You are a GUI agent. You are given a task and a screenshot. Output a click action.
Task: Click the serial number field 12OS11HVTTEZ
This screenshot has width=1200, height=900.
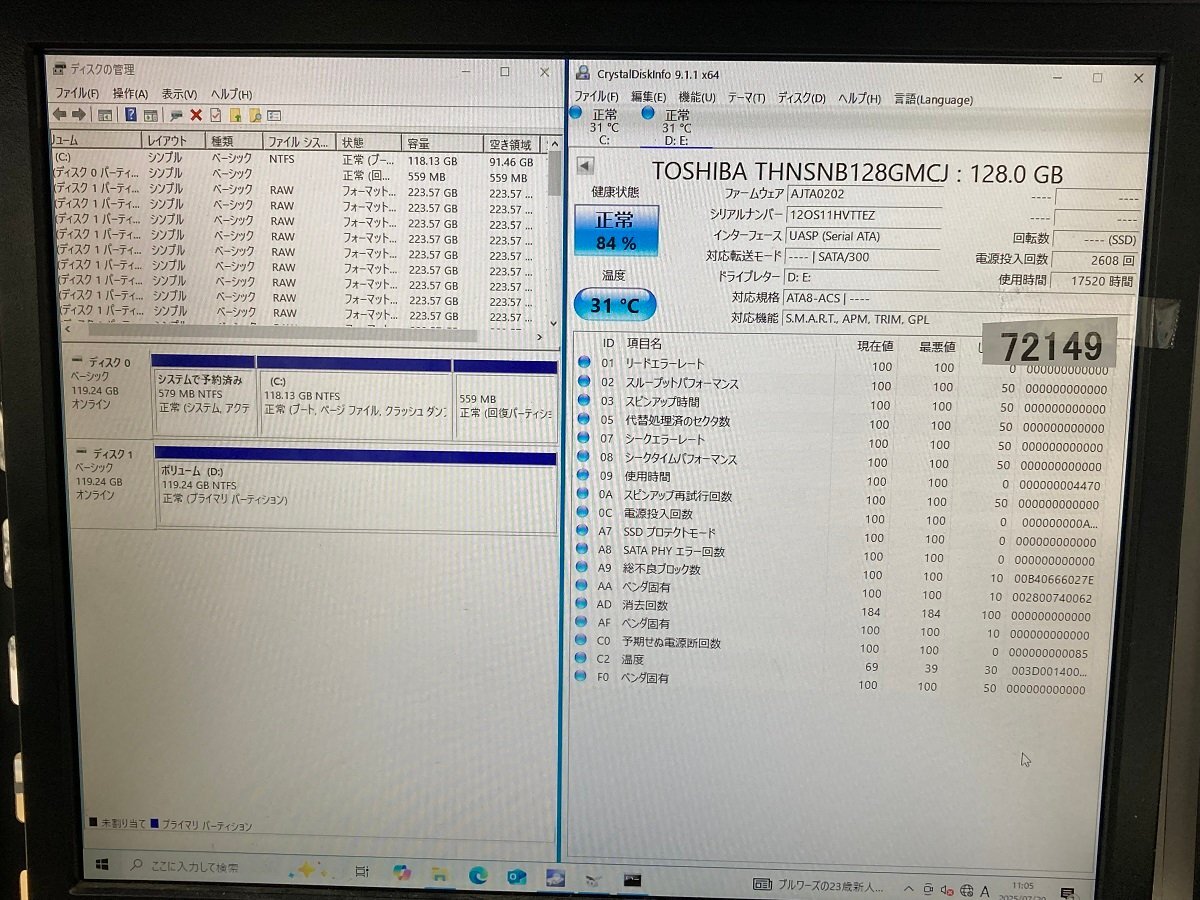pos(861,214)
